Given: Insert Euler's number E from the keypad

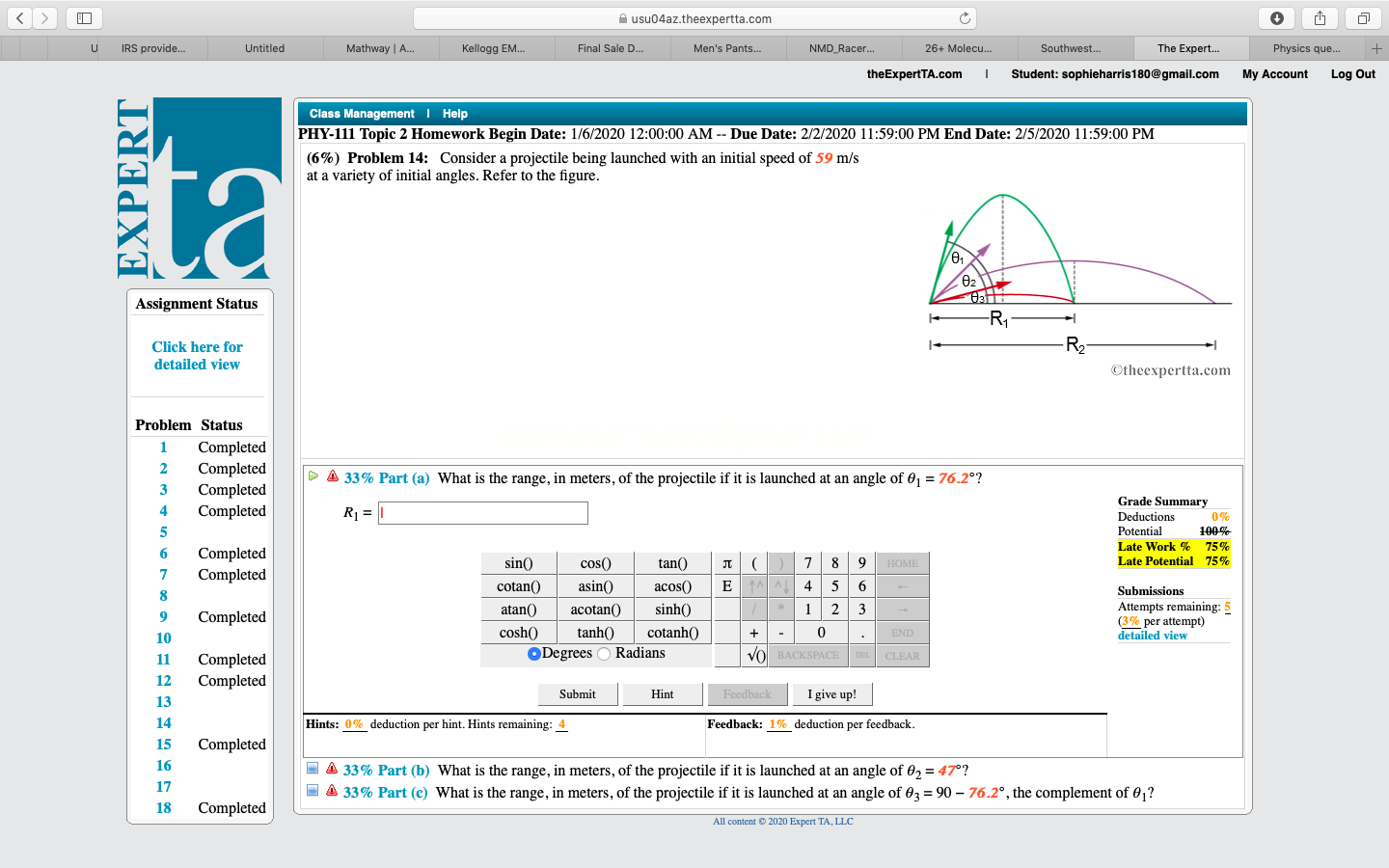Looking at the screenshot, I should (726, 585).
